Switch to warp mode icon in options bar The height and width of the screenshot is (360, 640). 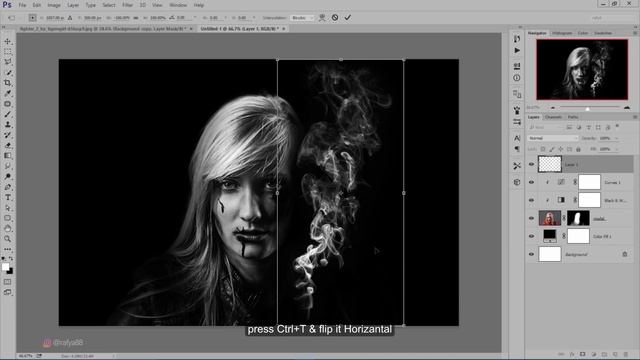coord(322,18)
